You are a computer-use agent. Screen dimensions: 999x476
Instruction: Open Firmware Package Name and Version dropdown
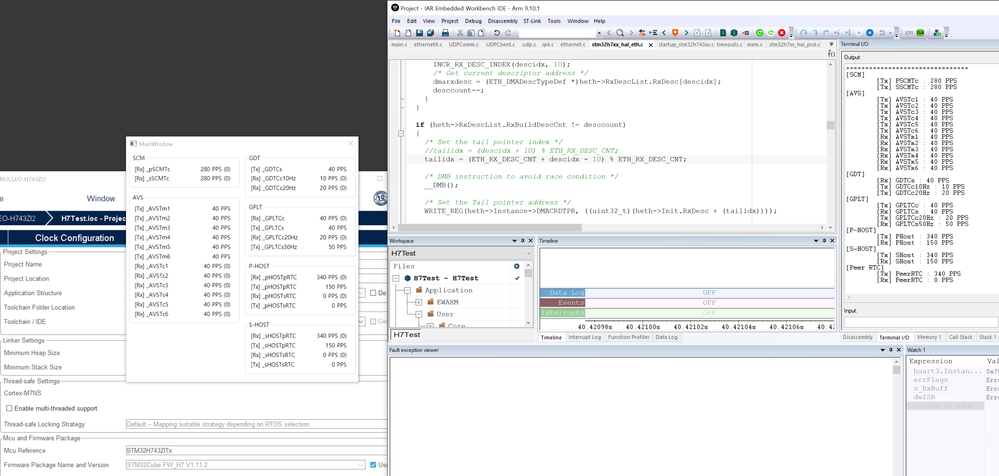pyautogui.click(x=361, y=465)
